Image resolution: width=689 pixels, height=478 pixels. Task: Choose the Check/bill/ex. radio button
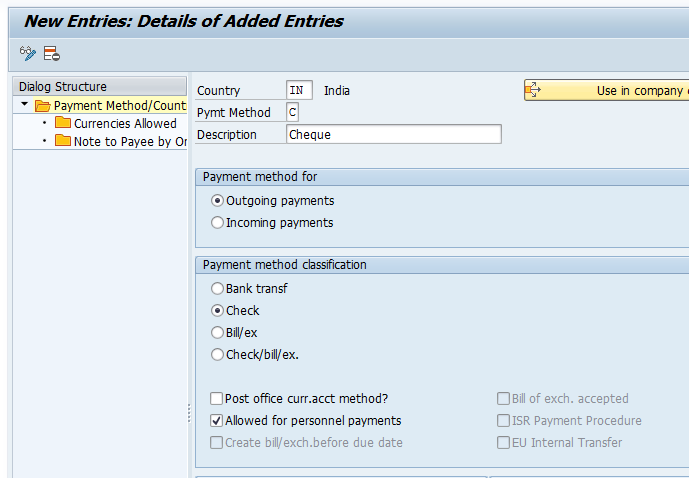[x=217, y=355]
